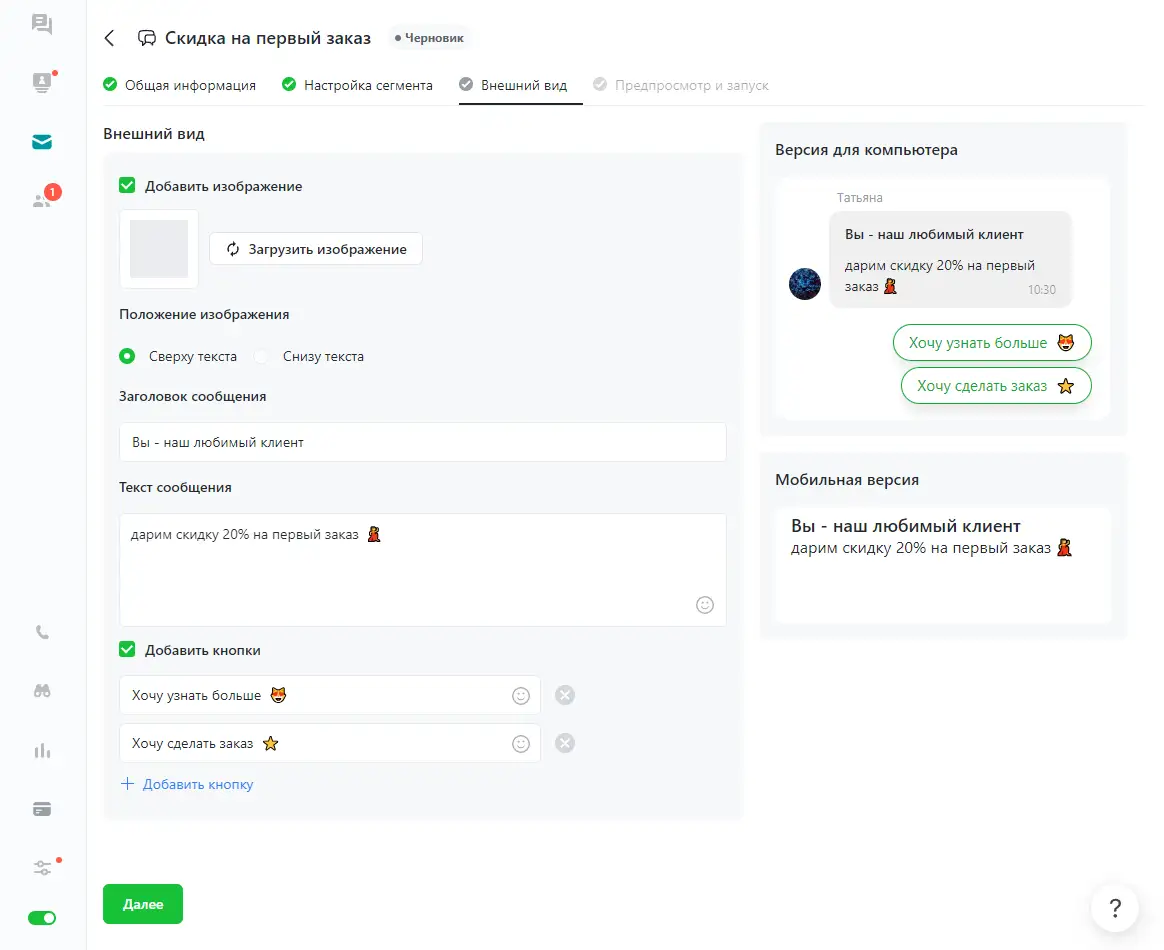Open emoji picker for 'Хочу узнать больше' button

[521, 695]
